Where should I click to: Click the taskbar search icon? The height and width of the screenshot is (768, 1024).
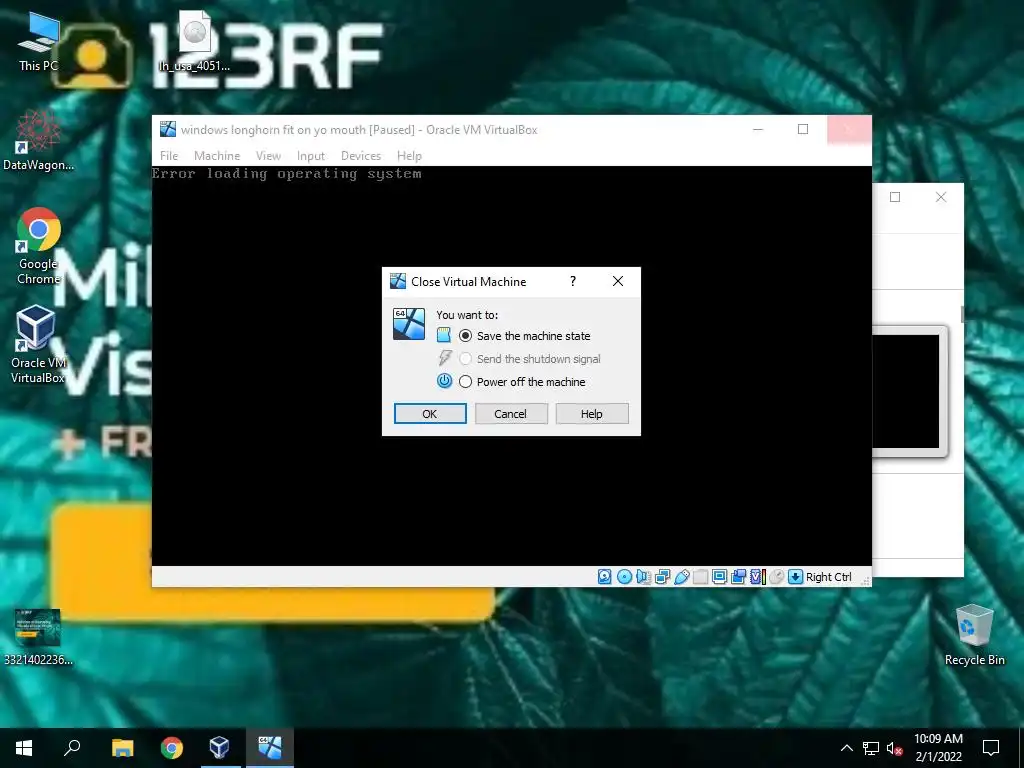click(72, 748)
